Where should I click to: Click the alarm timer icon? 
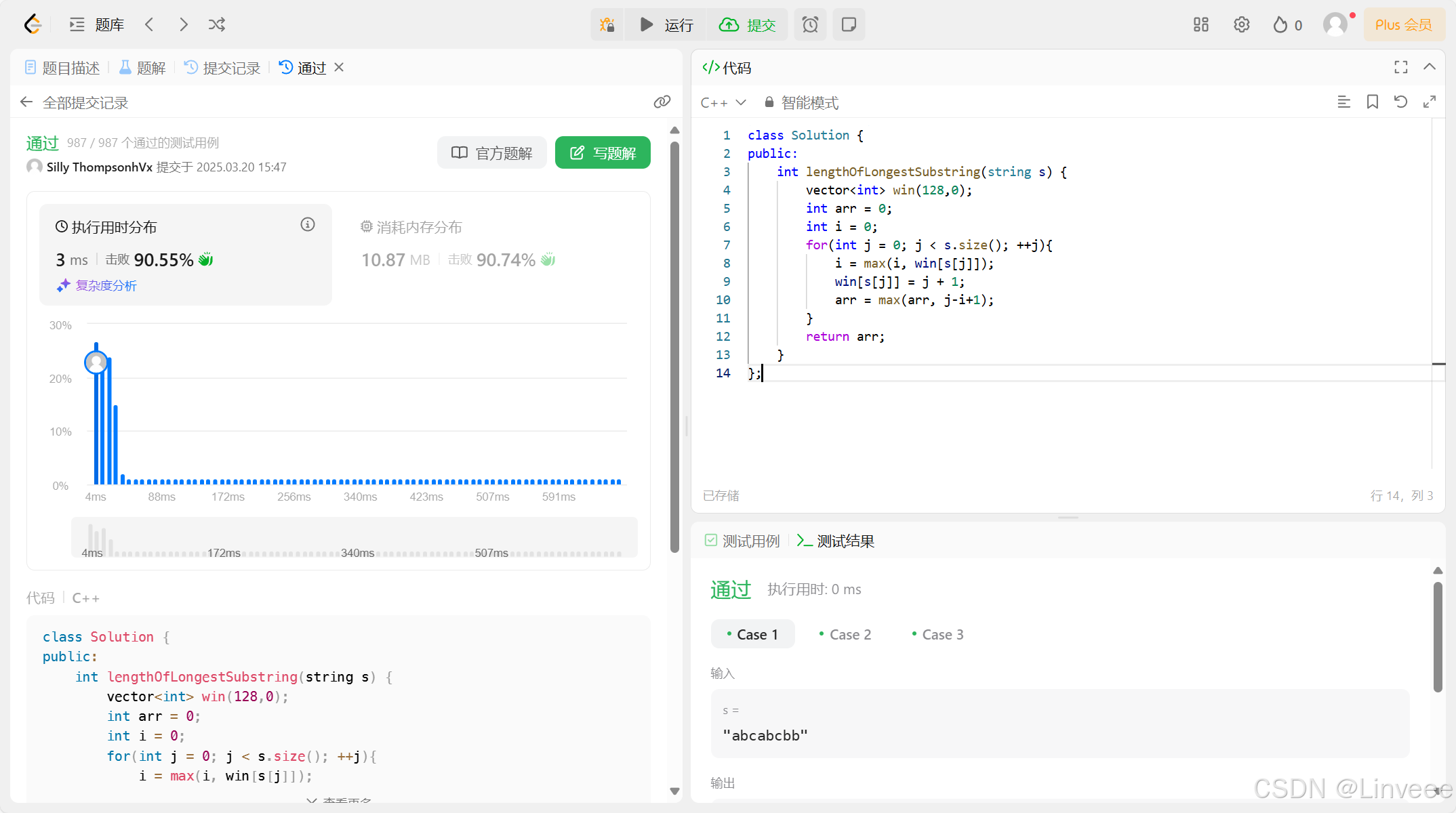coord(810,25)
